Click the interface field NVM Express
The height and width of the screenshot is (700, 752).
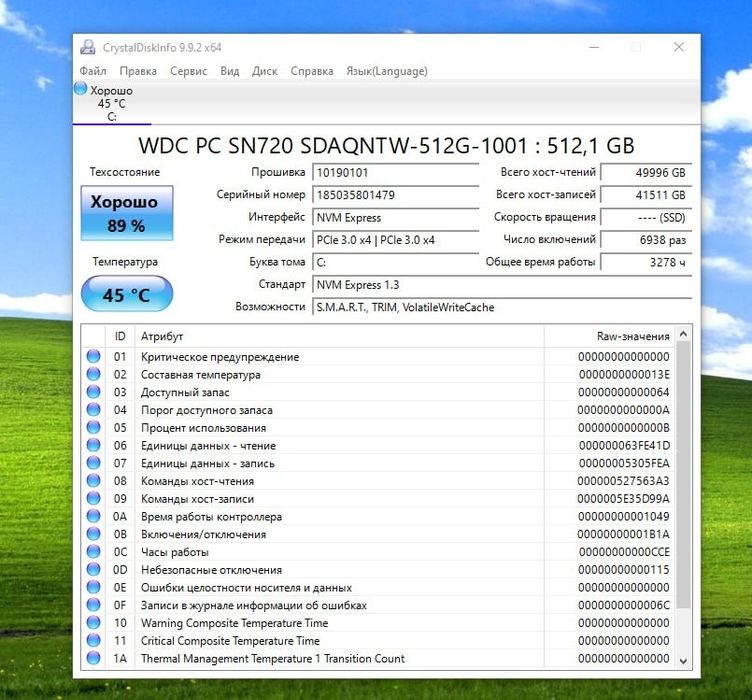pos(395,218)
